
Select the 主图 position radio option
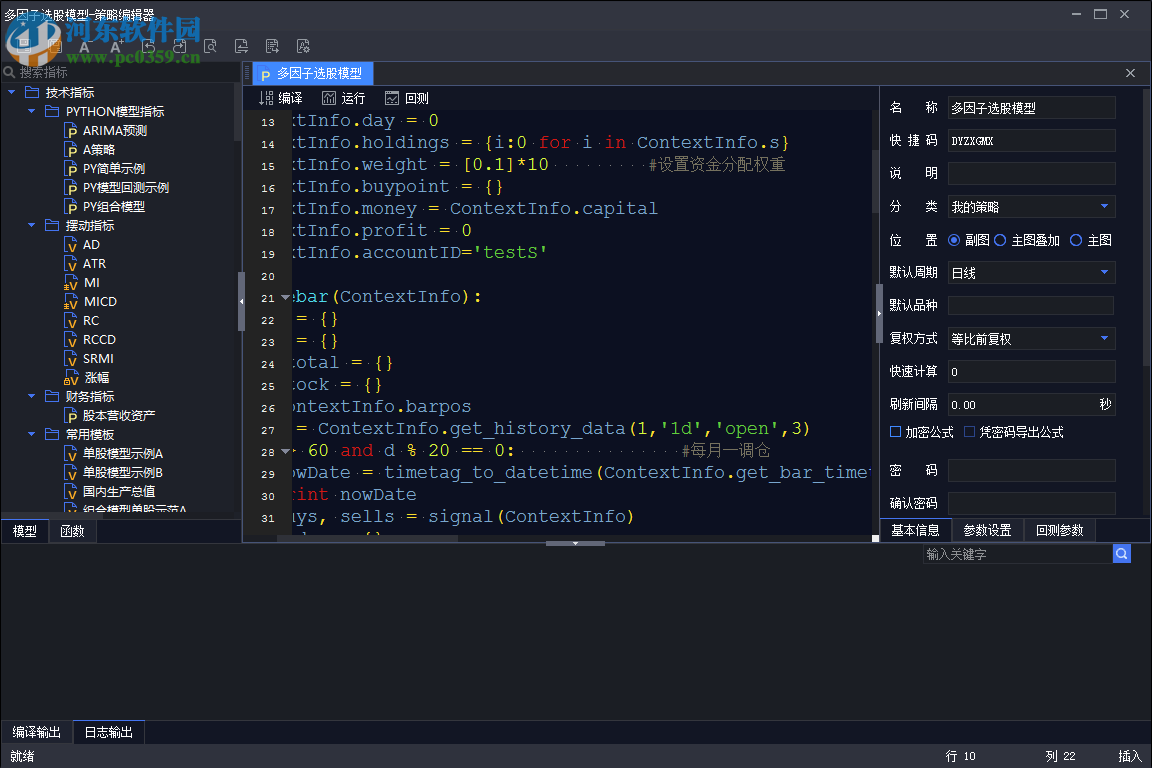coord(1076,240)
